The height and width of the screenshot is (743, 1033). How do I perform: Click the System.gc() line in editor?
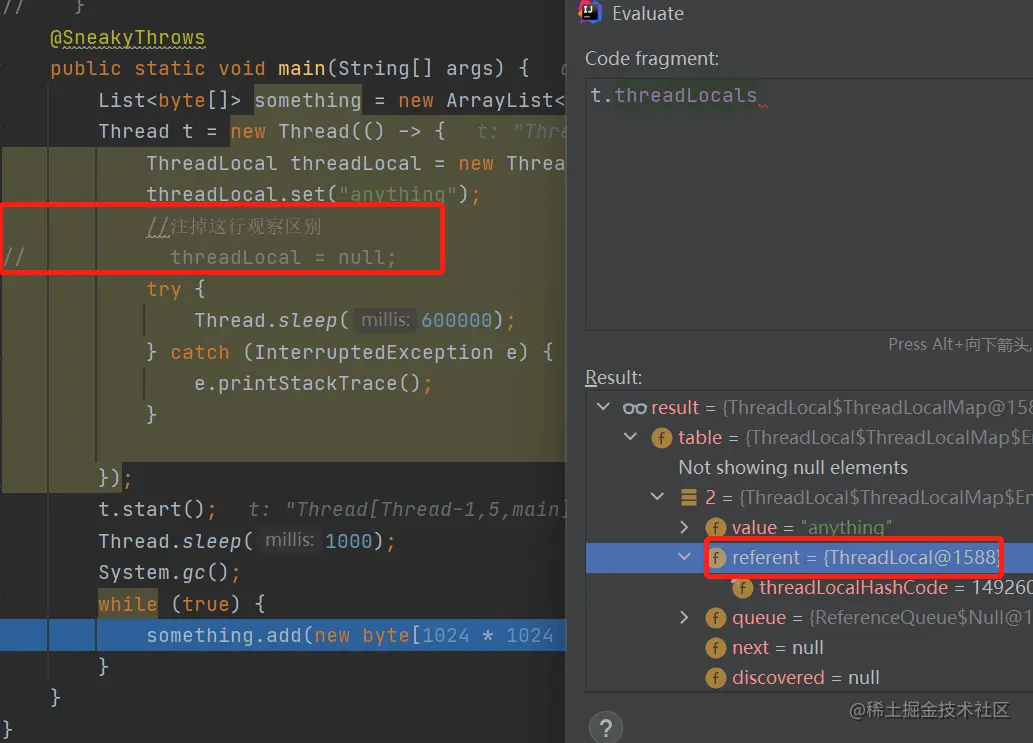(170, 572)
